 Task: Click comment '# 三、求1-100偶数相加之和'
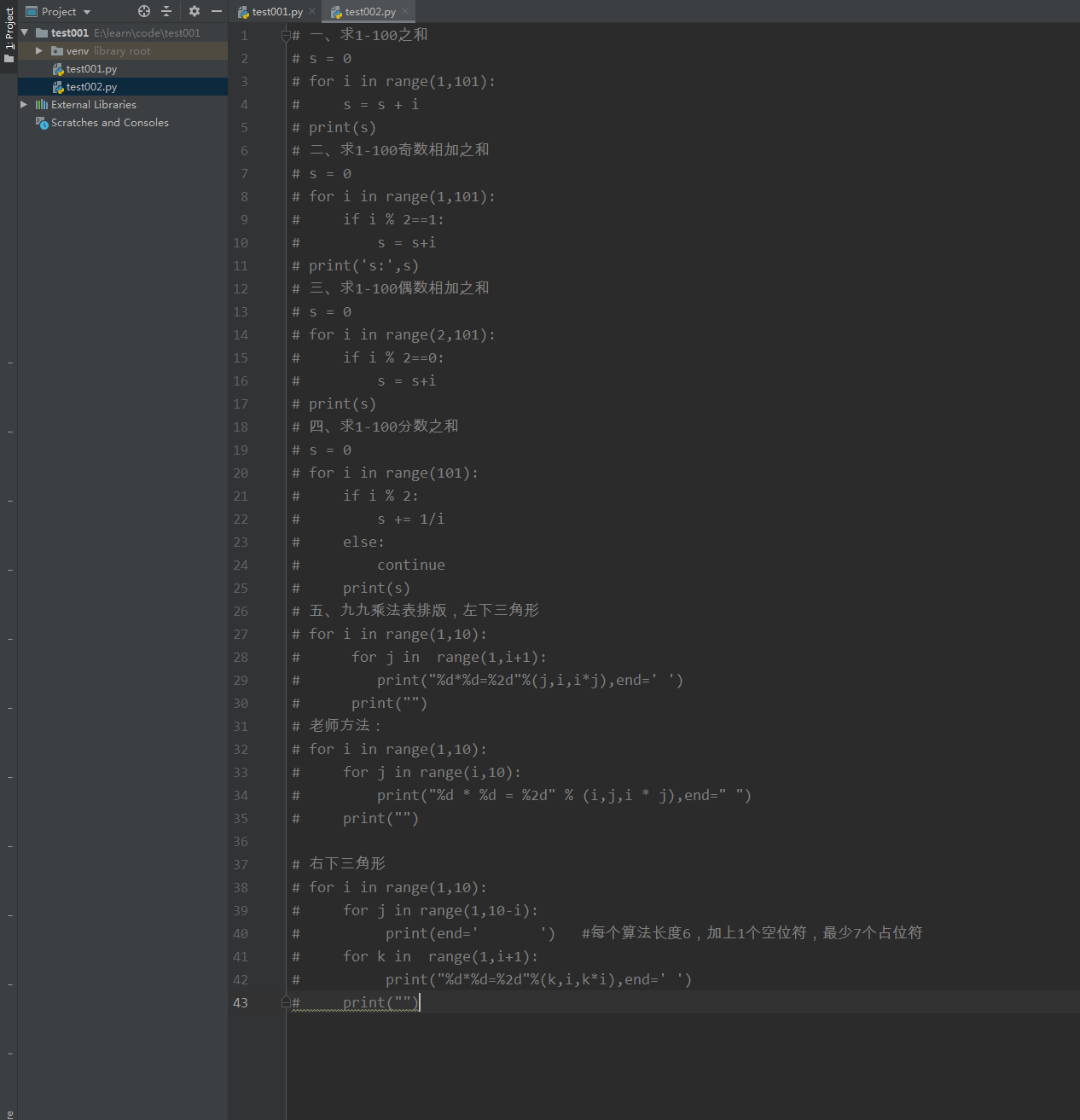[x=391, y=288]
